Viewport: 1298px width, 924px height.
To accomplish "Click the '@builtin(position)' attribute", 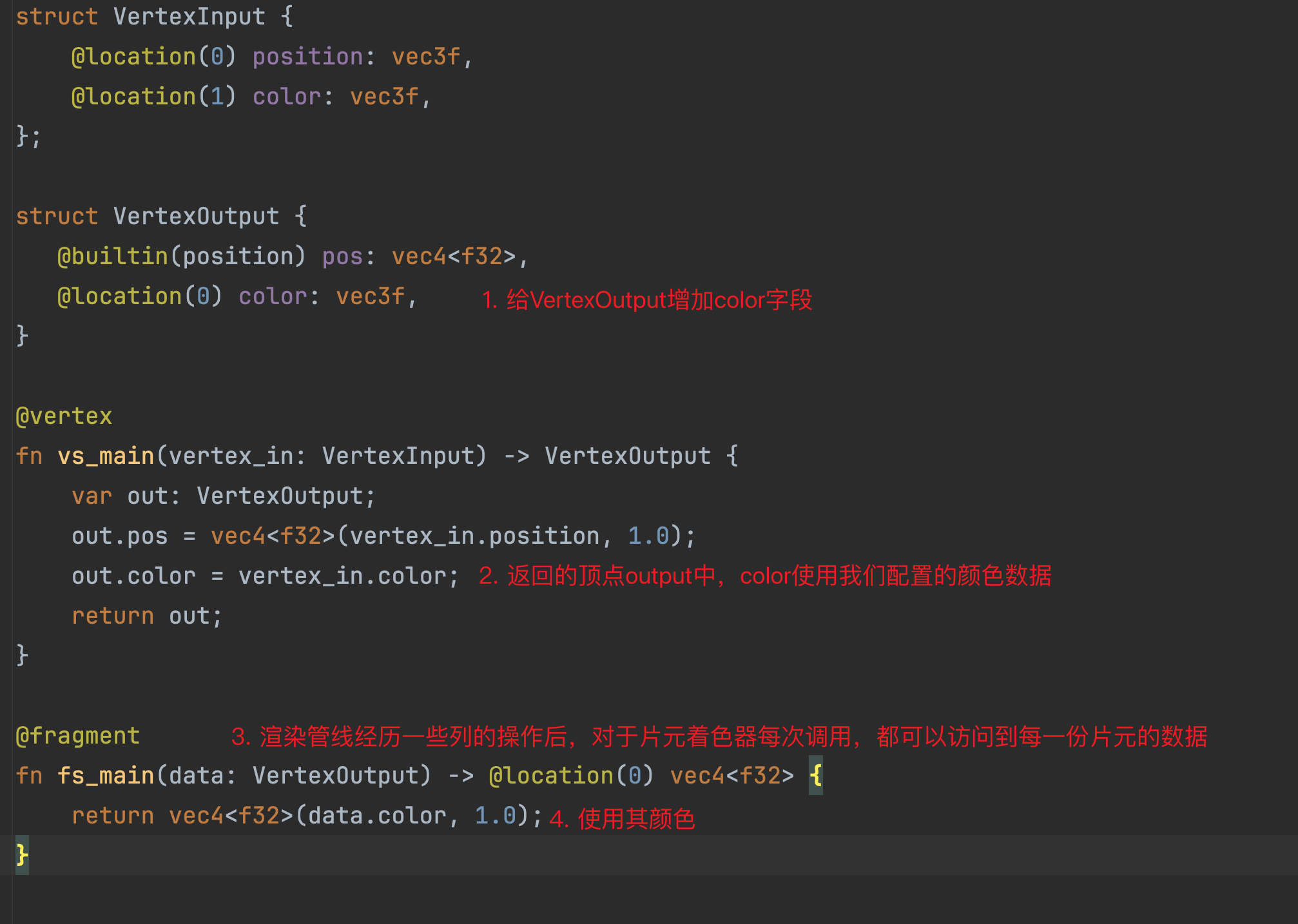I will pyautogui.click(x=181, y=256).
